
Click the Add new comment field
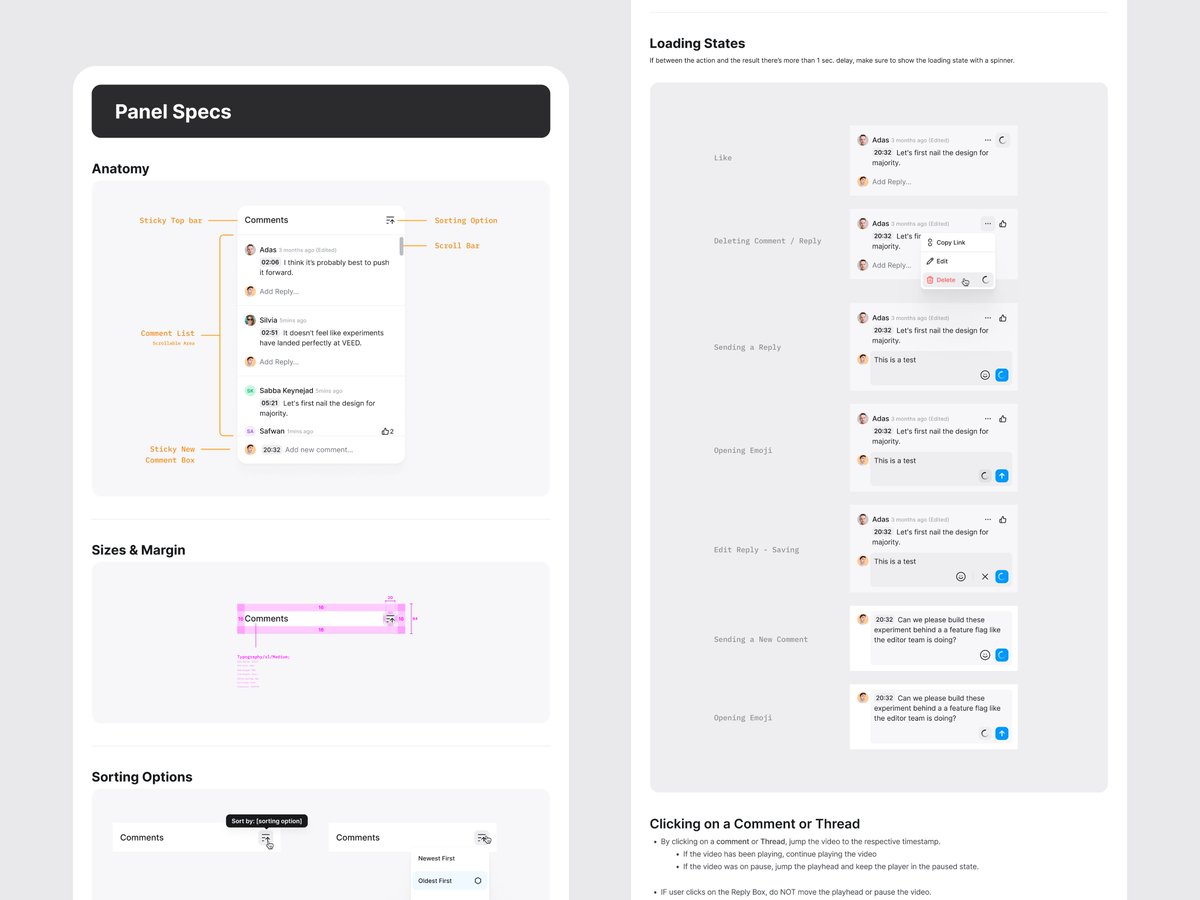319,450
